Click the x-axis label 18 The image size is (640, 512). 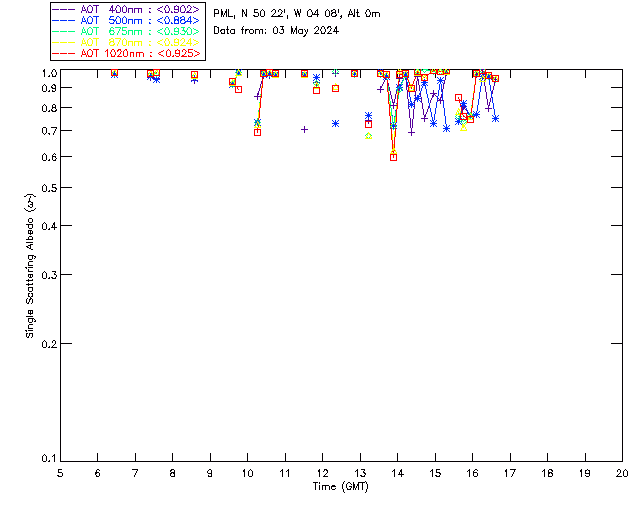pyautogui.click(x=547, y=473)
